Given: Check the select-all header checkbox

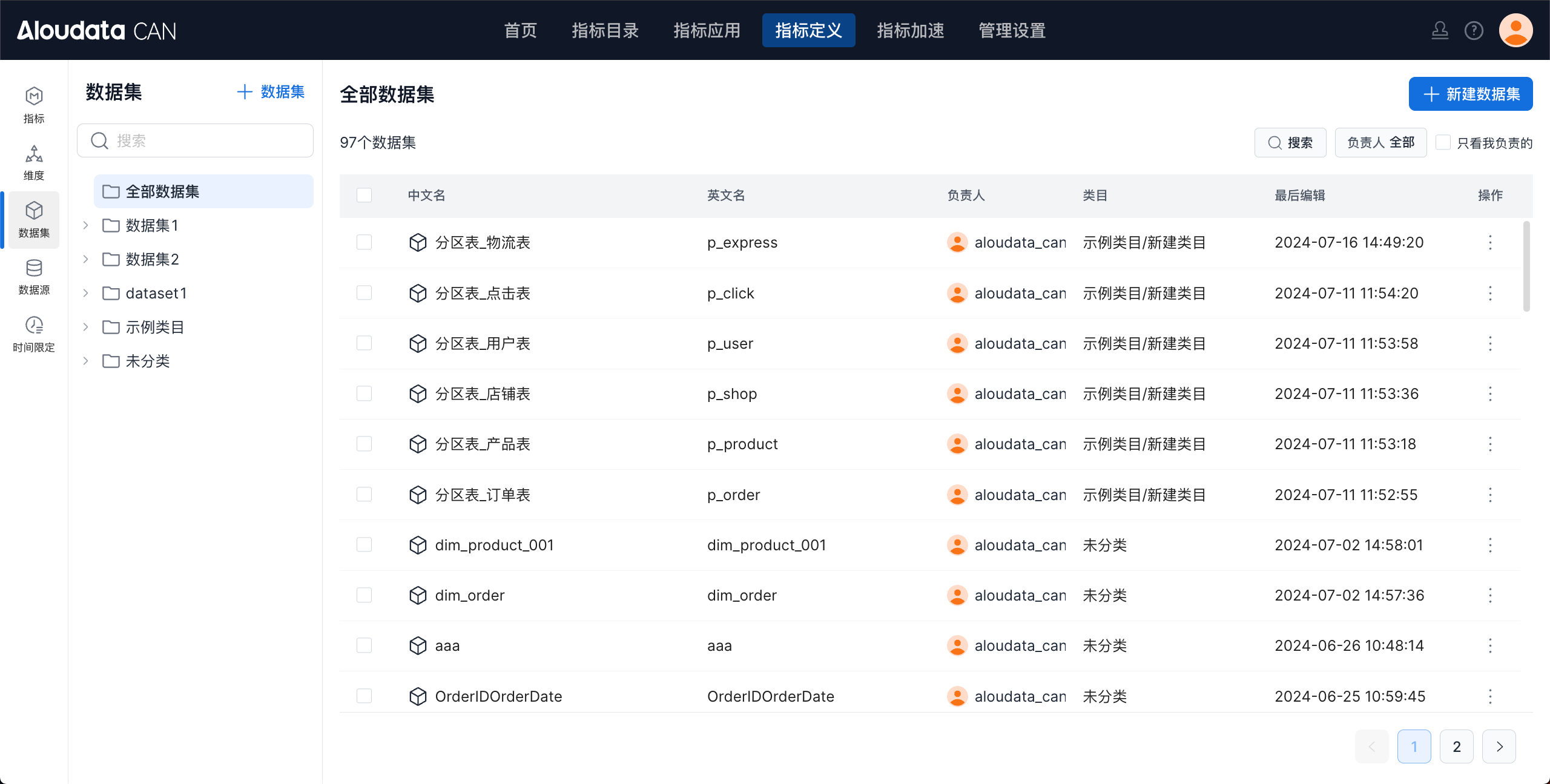Looking at the screenshot, I should tap(364, 196).
